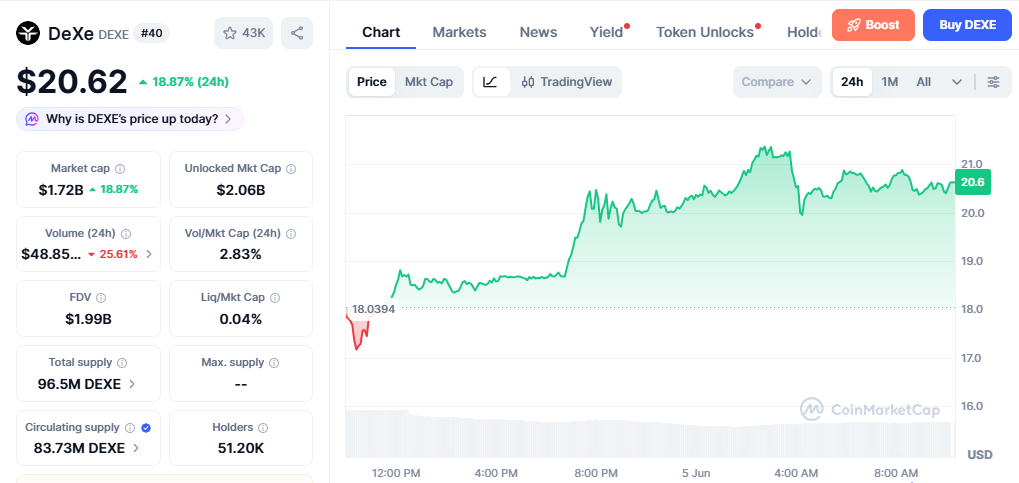
Task: Show info for Max. supply
Action: (274, 363)
